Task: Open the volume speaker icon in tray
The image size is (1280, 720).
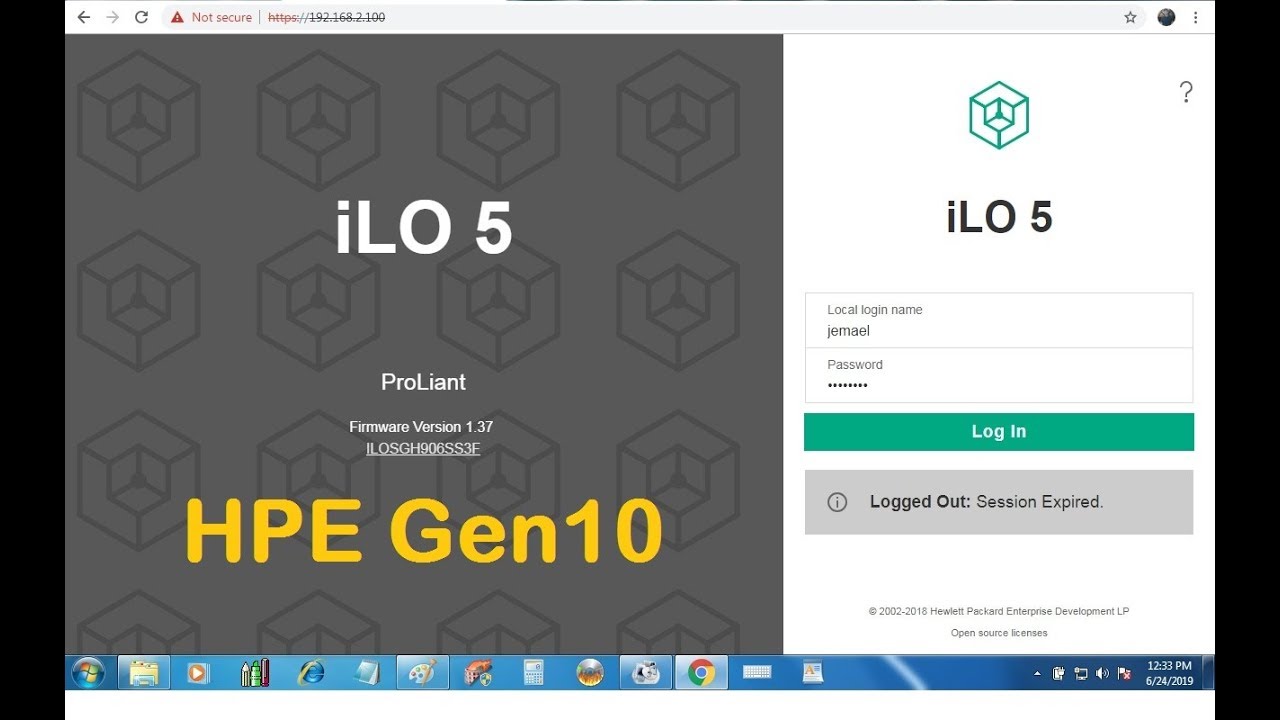Action: 1102,674
